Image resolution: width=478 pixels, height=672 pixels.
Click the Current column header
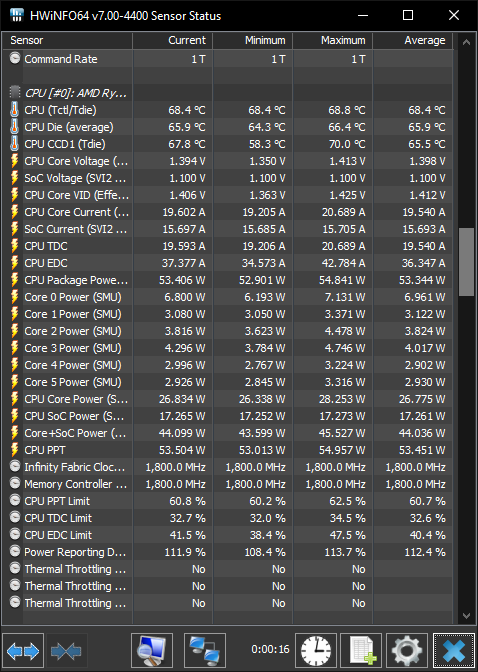click(x=172, y=40)
